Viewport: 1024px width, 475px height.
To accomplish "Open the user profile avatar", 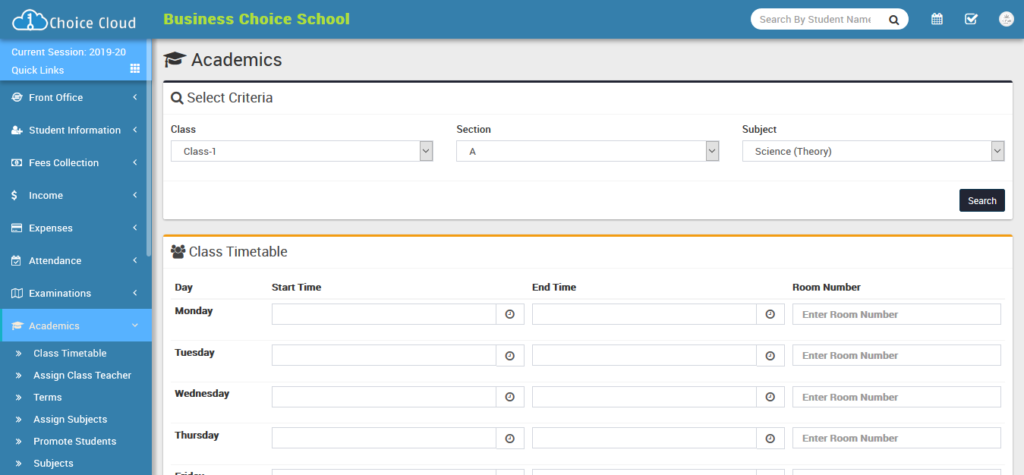I will click(1006, 19).
